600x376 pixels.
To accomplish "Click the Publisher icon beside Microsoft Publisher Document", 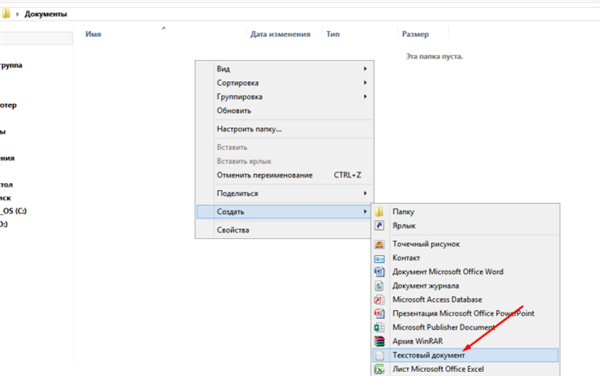I will tap(379, 327).
